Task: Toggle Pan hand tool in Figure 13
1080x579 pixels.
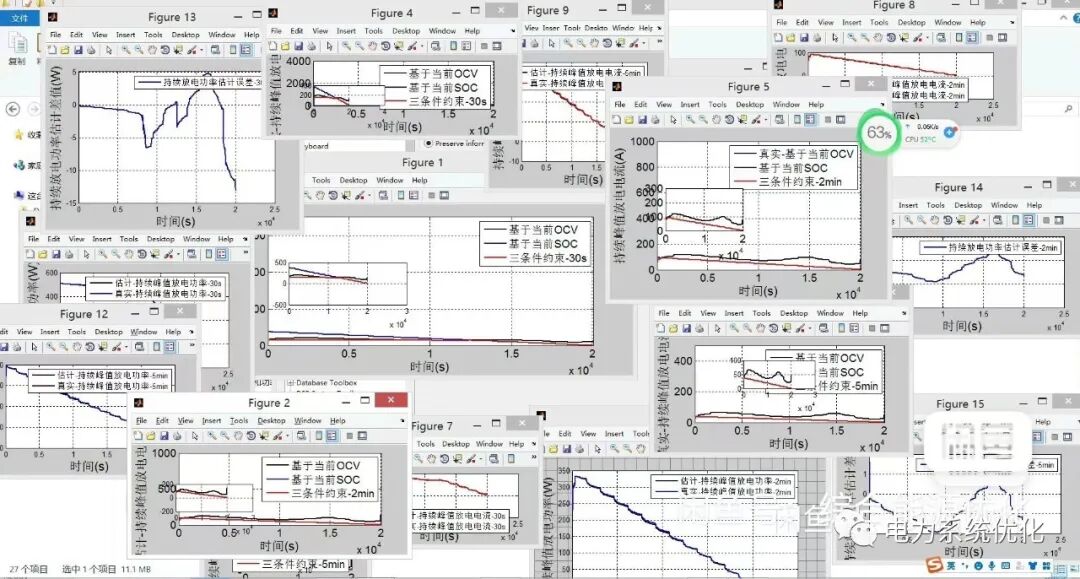Action: pos(152,50)
